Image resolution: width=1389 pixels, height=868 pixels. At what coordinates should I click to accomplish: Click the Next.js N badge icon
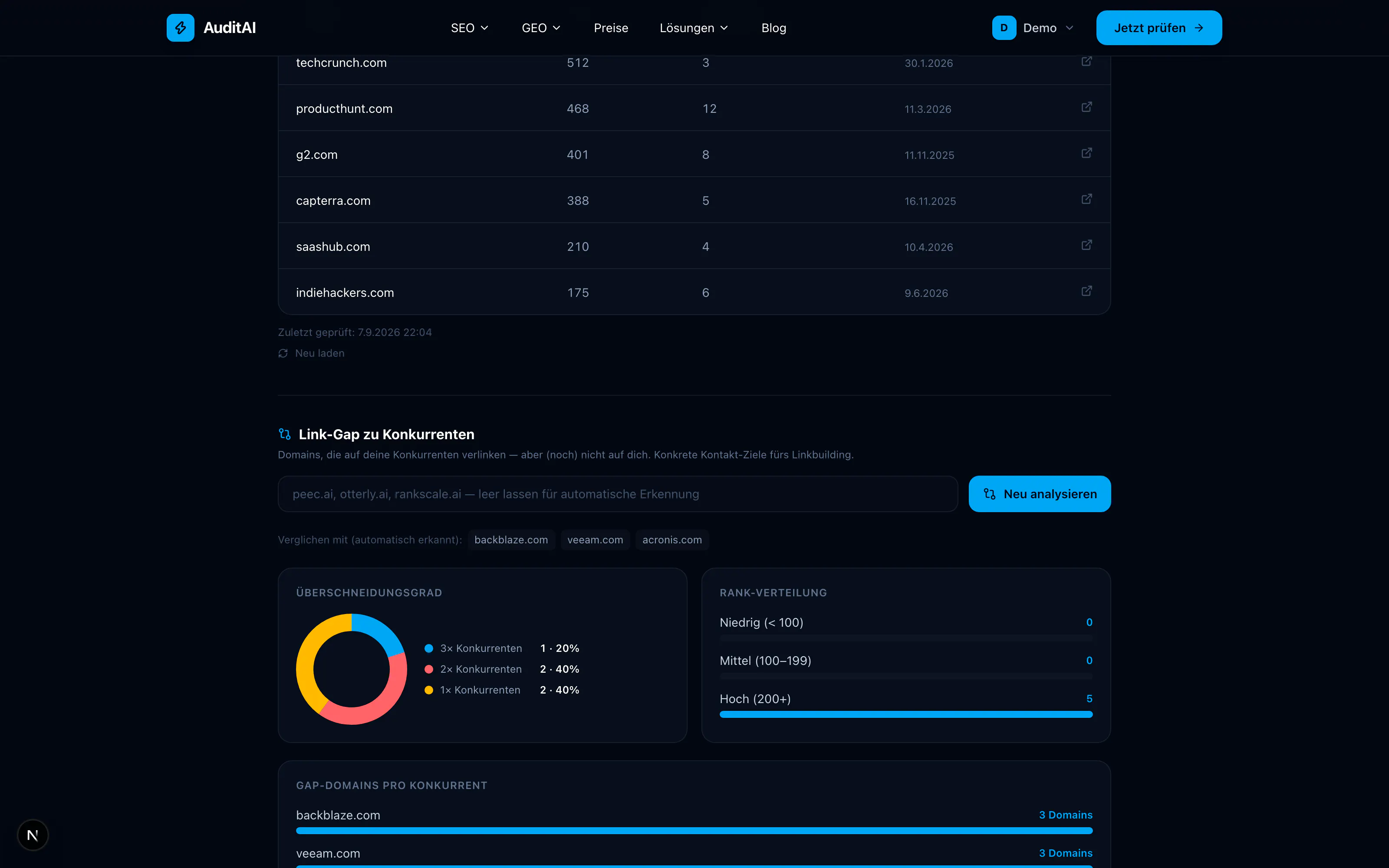click(33, 835)
